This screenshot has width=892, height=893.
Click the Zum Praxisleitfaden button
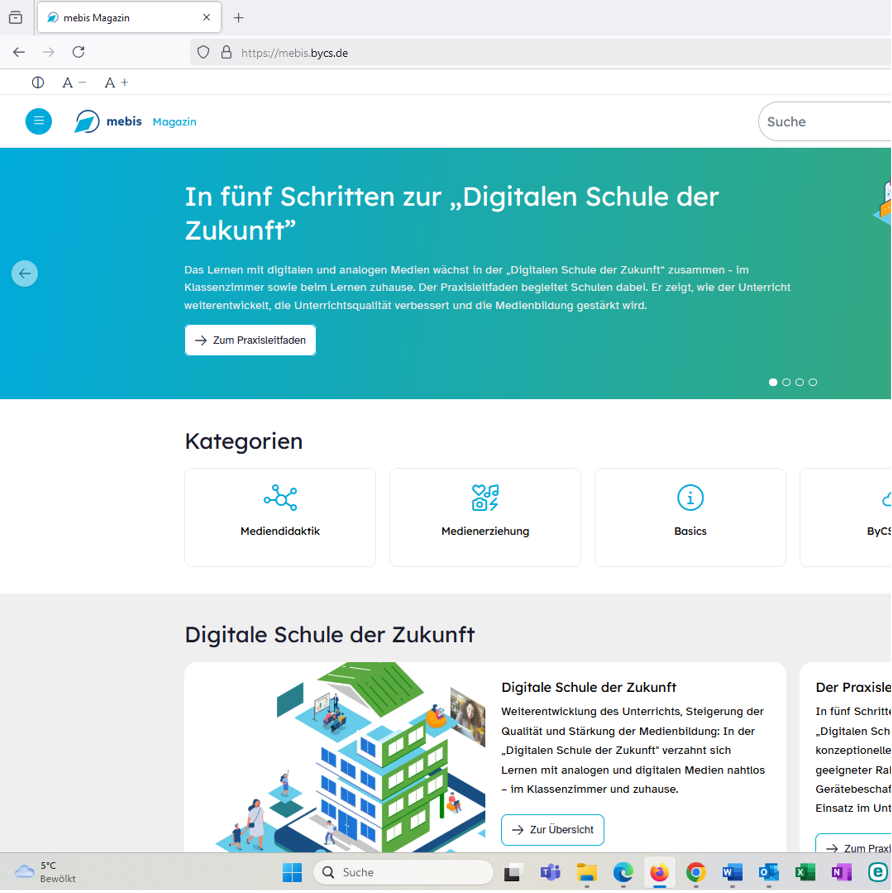249,340
